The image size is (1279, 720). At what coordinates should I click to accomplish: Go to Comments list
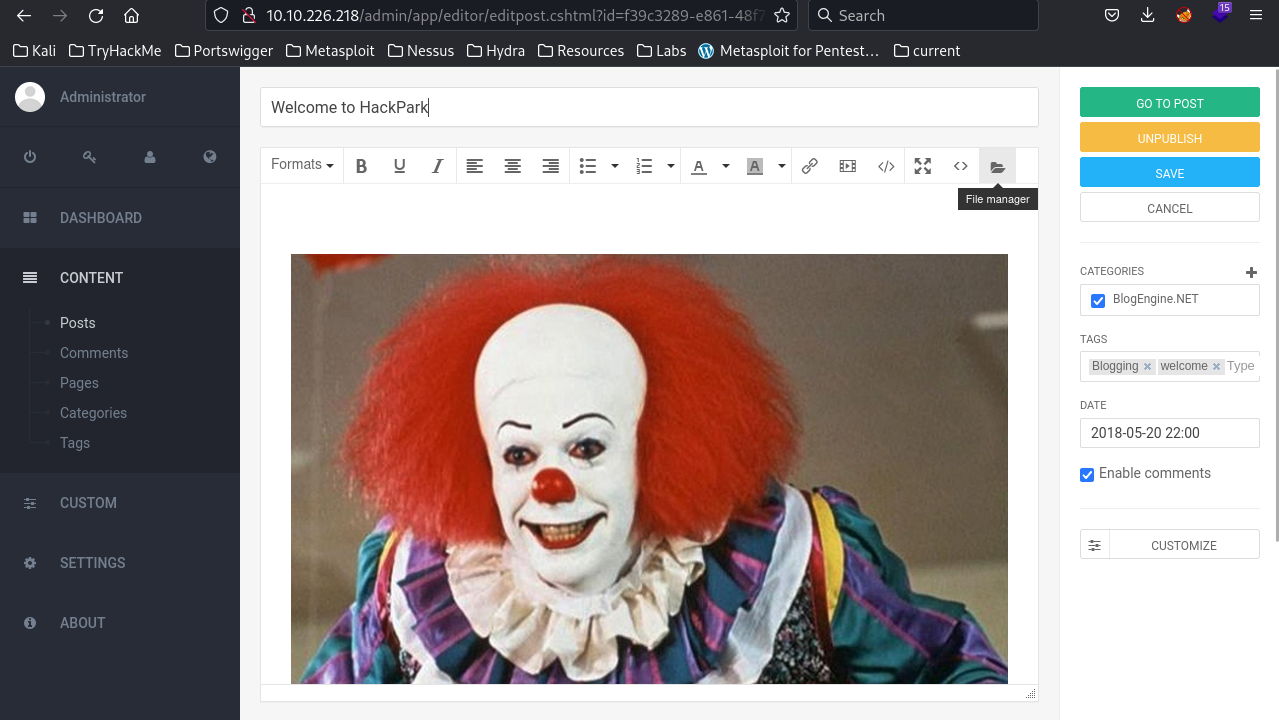point(94,353)
